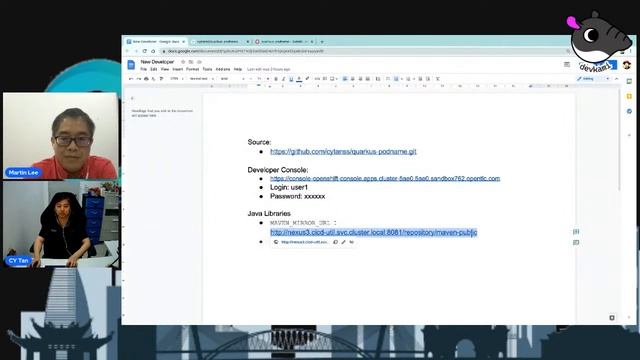Open the File menu

click(x=143, y=69)
